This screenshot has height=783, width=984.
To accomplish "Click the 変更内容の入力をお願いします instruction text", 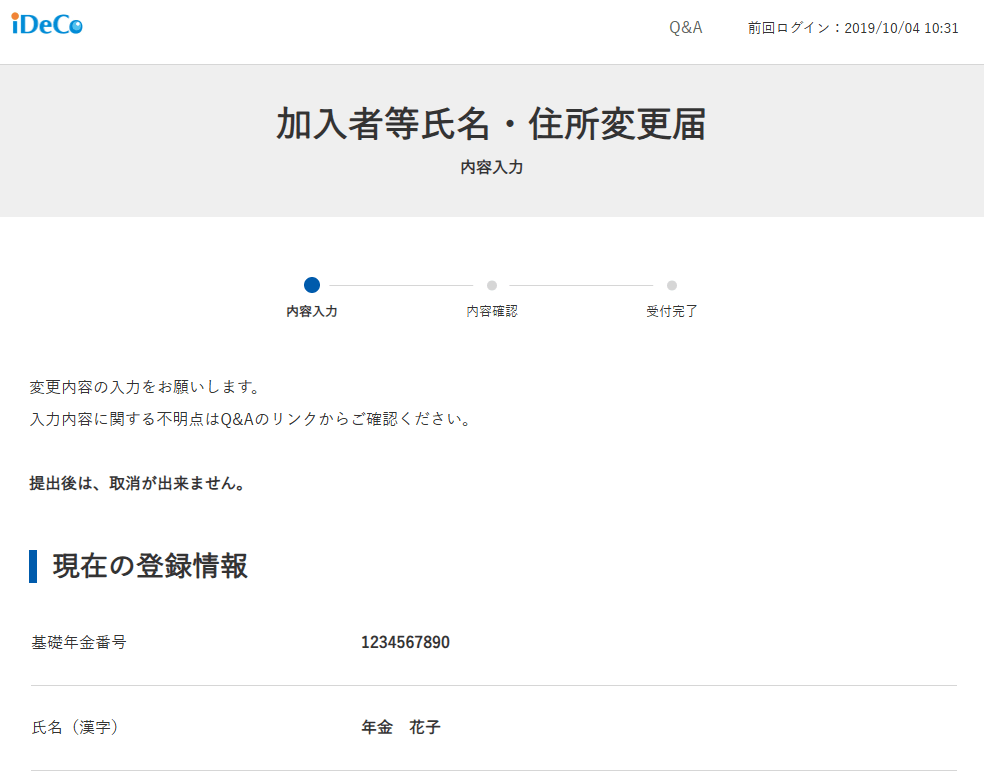I will point(145,387).
